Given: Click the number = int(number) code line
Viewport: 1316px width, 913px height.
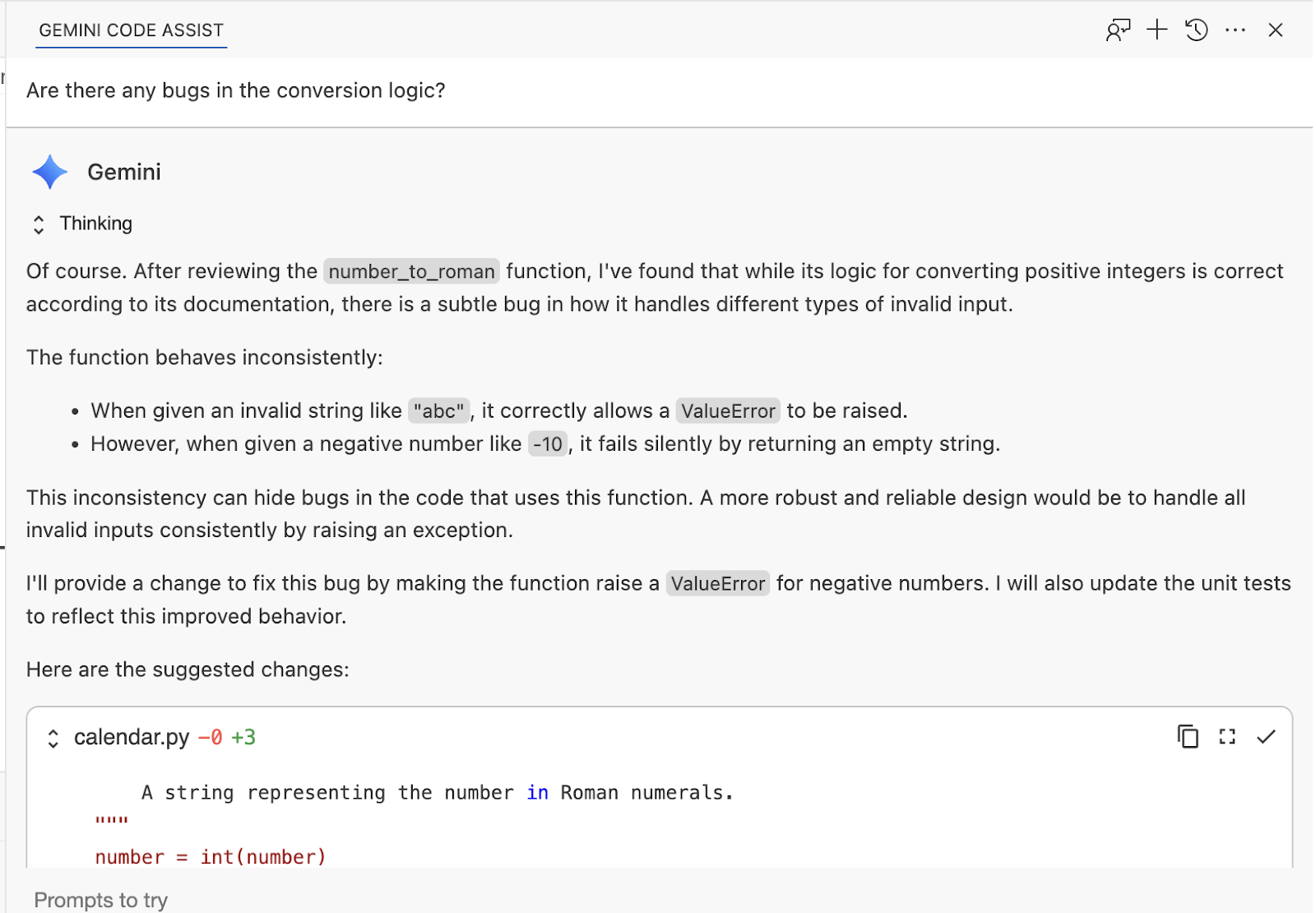Looking at the screenshot, I should point(211,857).
